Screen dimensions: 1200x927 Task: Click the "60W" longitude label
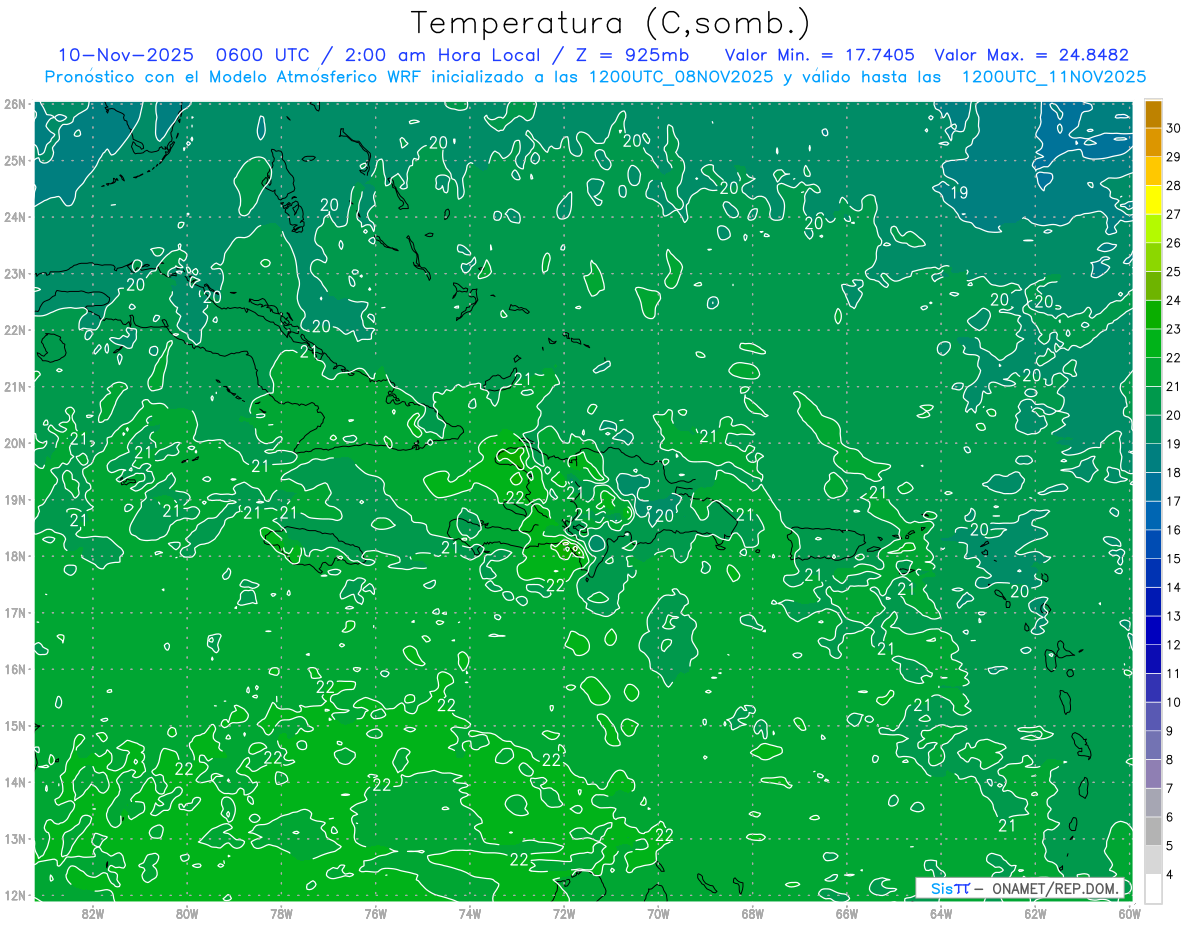pos(1129,913)
